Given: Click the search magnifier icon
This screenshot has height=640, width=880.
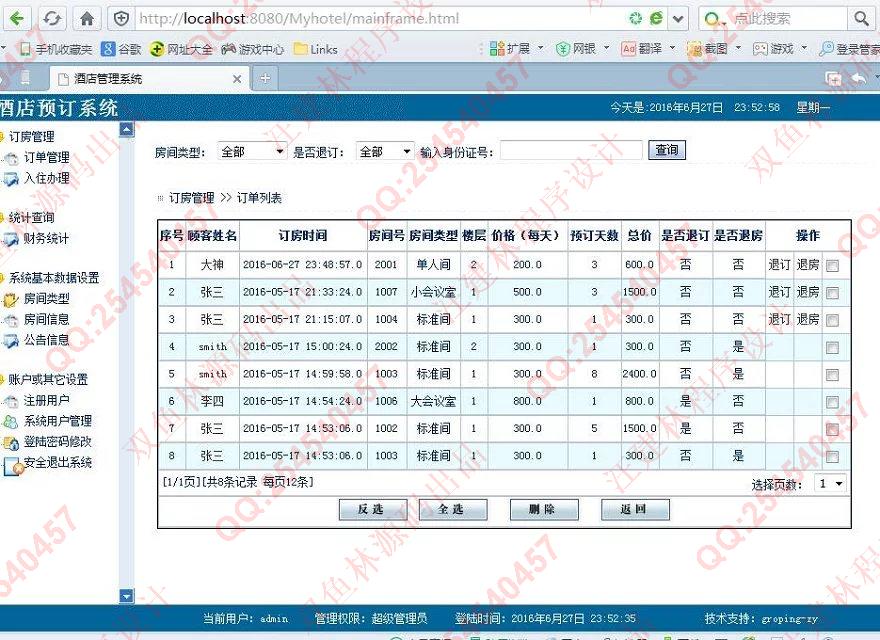Looking at the screenshot, I should pyautogui.click(x=861, y=18).
